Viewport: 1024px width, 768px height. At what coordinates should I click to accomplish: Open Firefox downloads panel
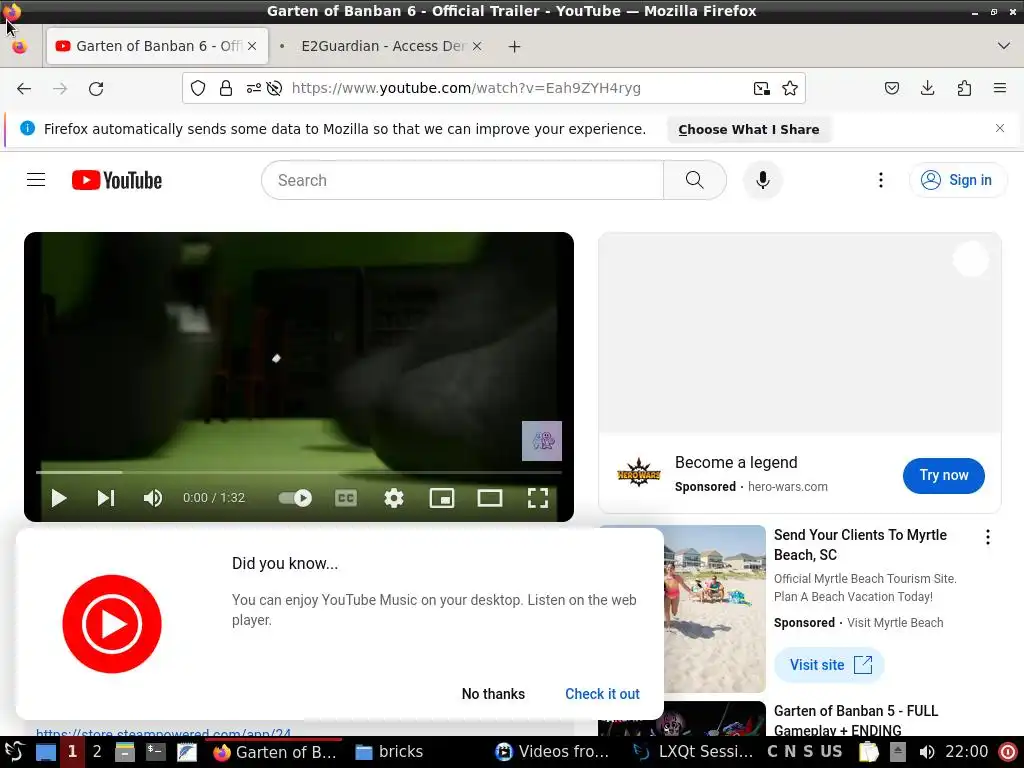coord(927,88)
